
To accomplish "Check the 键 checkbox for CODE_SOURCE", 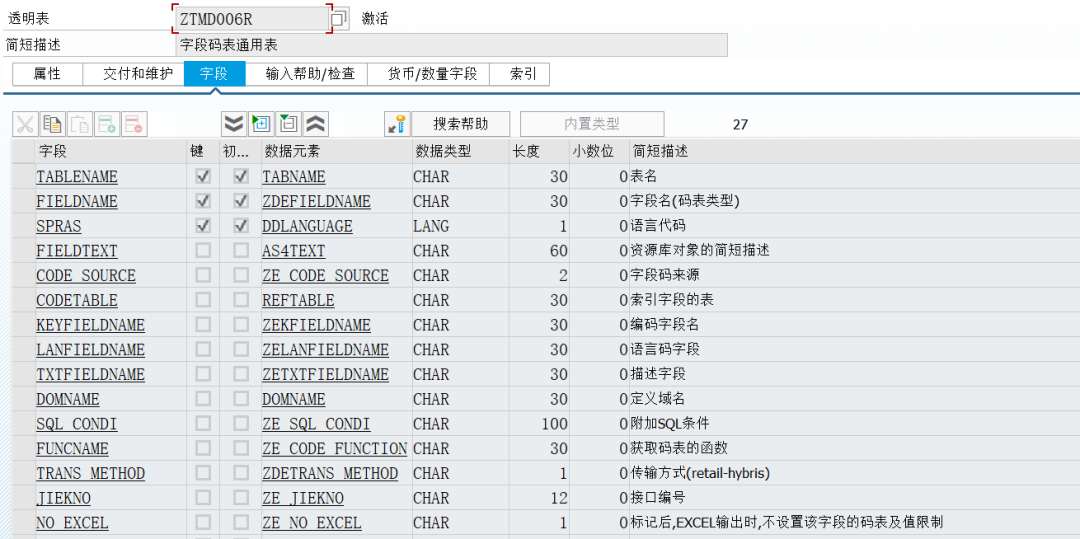I will 202,276.
